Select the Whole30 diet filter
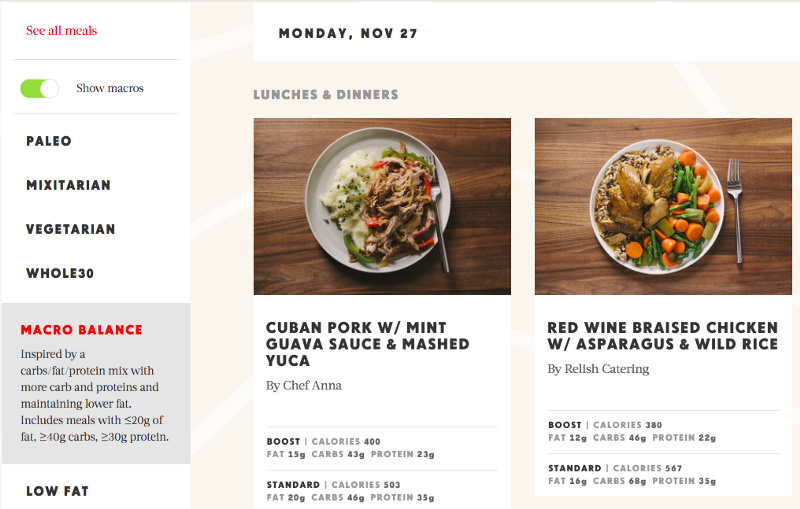 point(60,273)
